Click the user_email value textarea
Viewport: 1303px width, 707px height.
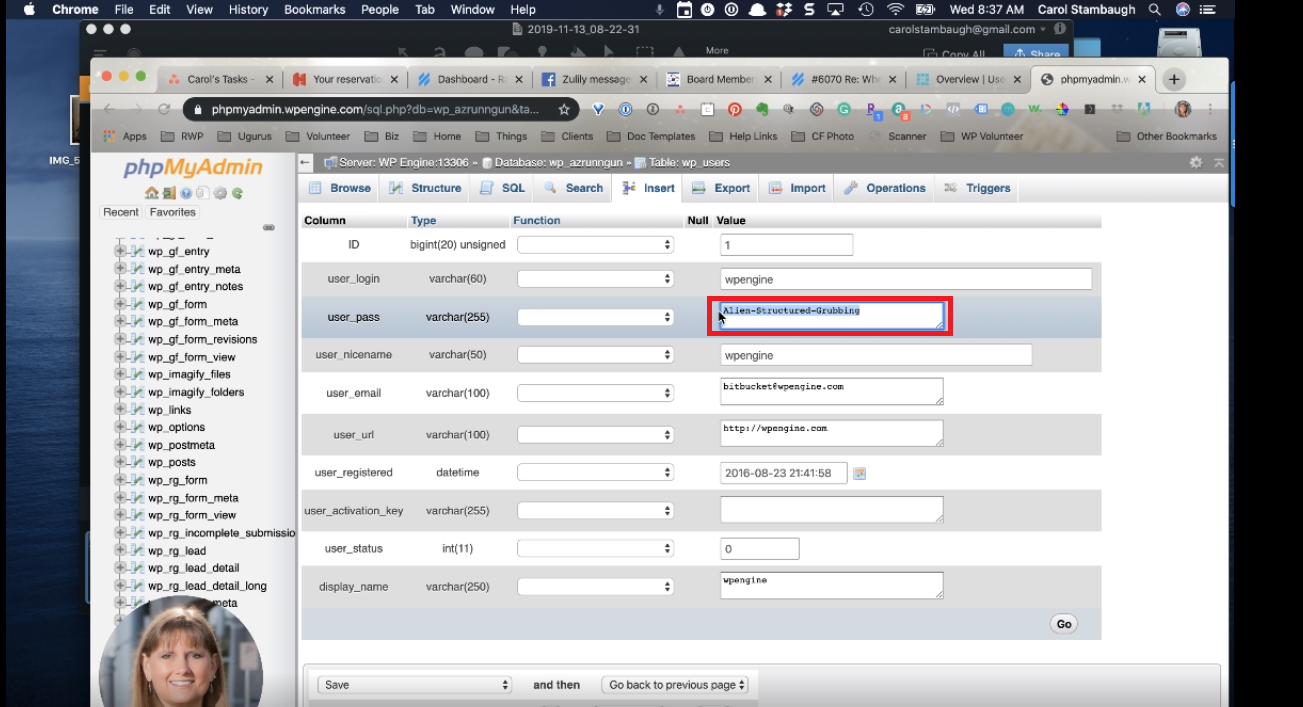[832, 391]
